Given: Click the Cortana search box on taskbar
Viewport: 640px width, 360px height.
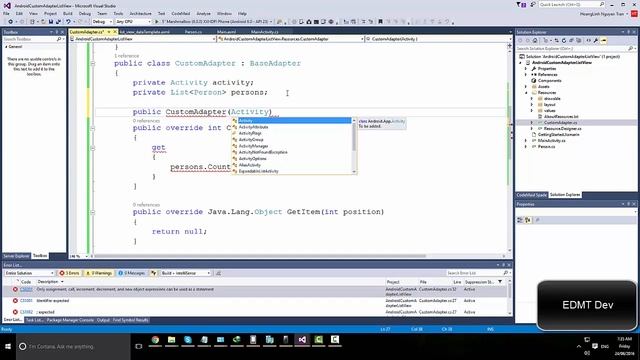Looking at the screenshot, I should [73, 347].
